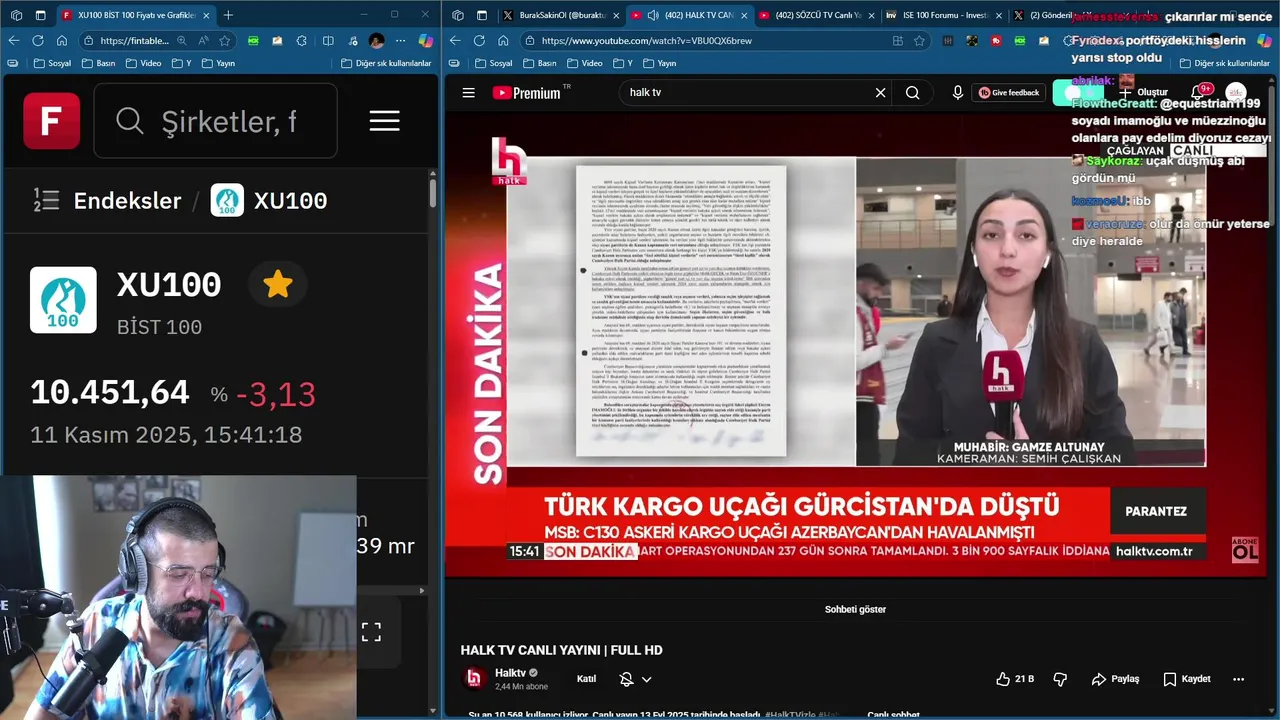This screenshot has width=1280, height=720.
Task: Click the Sohbeti göster button
Action: [855, 609]
